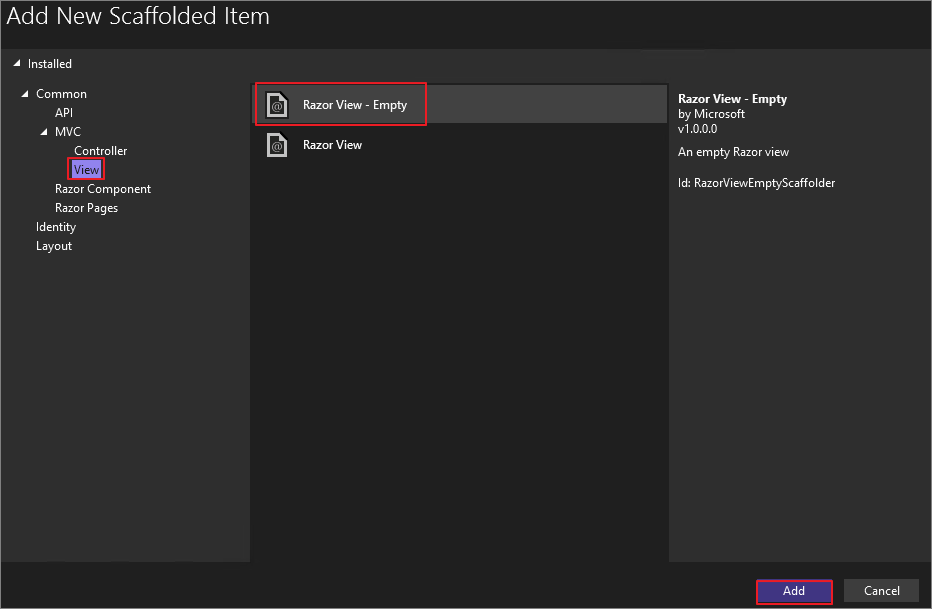
Task: Select the API category
Action: click(x=64, y=113)
